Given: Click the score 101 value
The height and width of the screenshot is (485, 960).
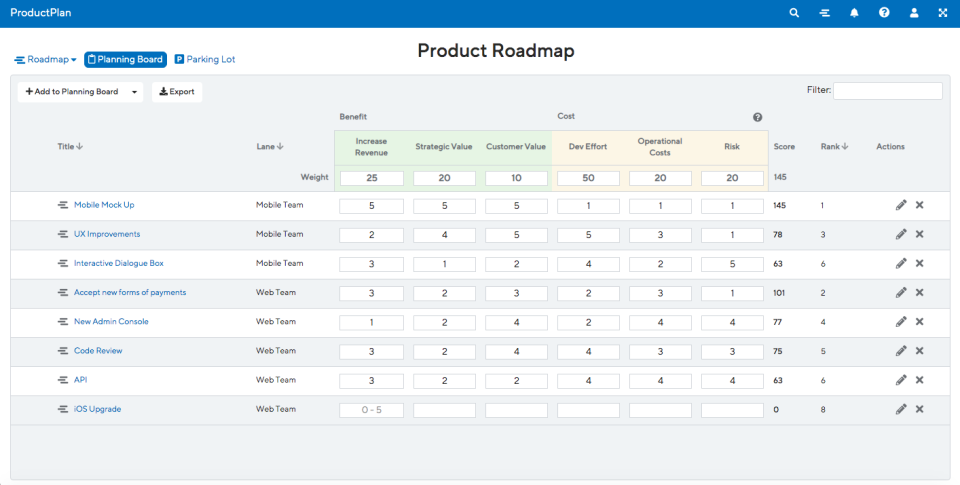Looking at the screenshot, I should tap(779, 293).
